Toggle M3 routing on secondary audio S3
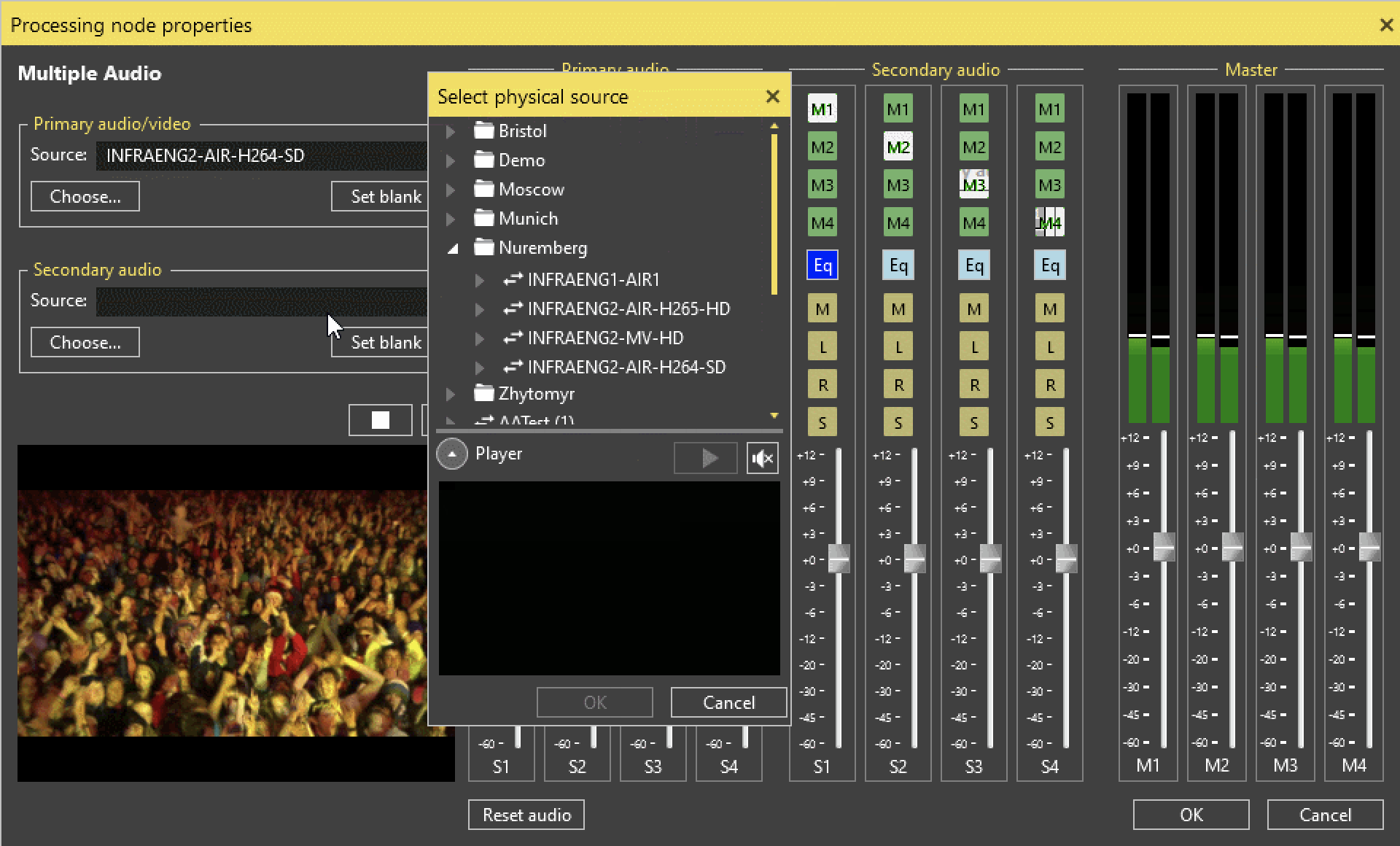The height and width of the screenshot is (846, 1400). pyautogui.click(x=973, y=185)
